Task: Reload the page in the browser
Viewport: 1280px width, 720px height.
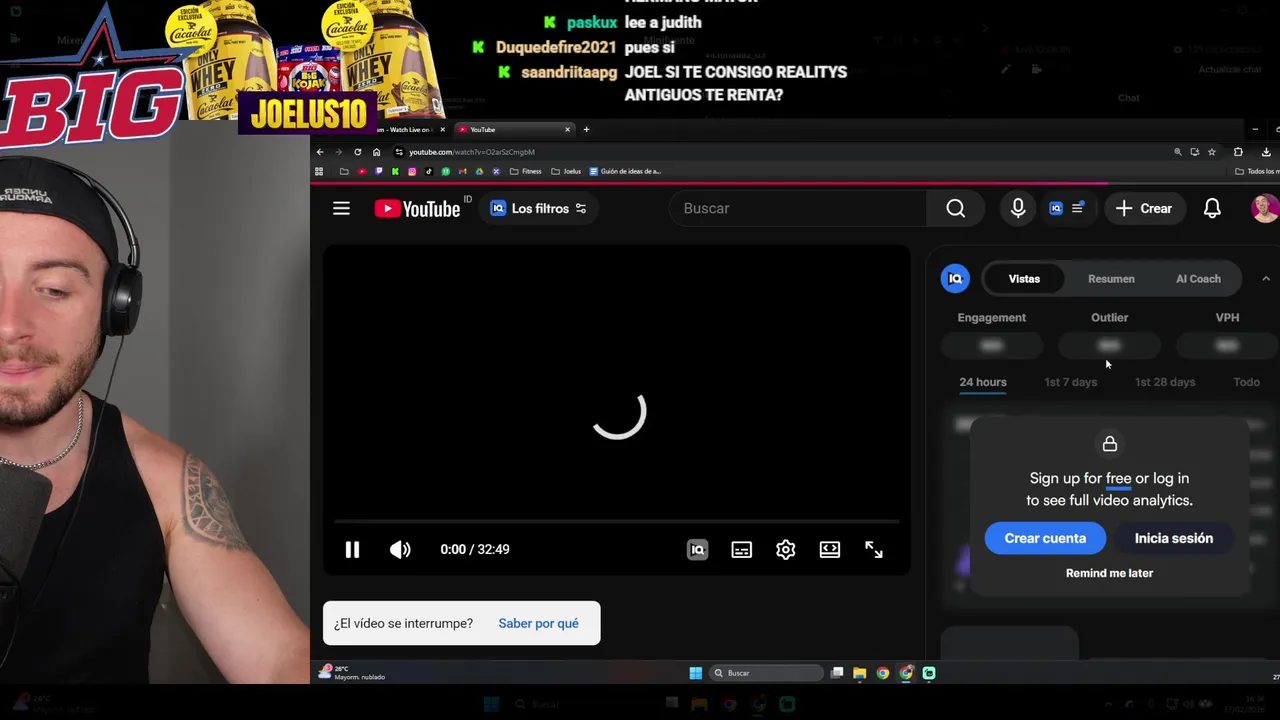Action: point(357,152)
